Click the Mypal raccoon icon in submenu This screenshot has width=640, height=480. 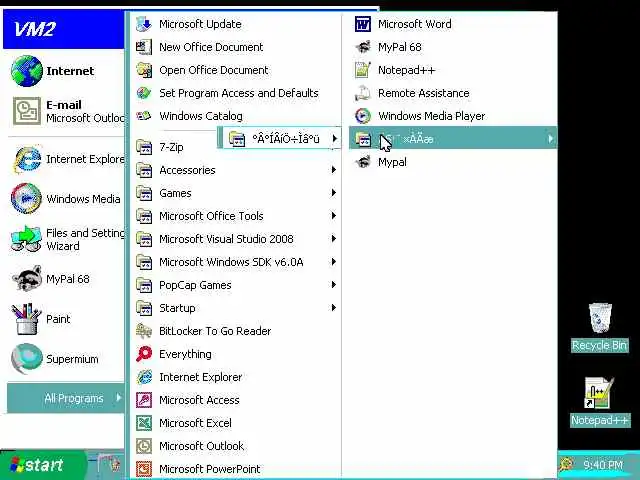[363, 162]
